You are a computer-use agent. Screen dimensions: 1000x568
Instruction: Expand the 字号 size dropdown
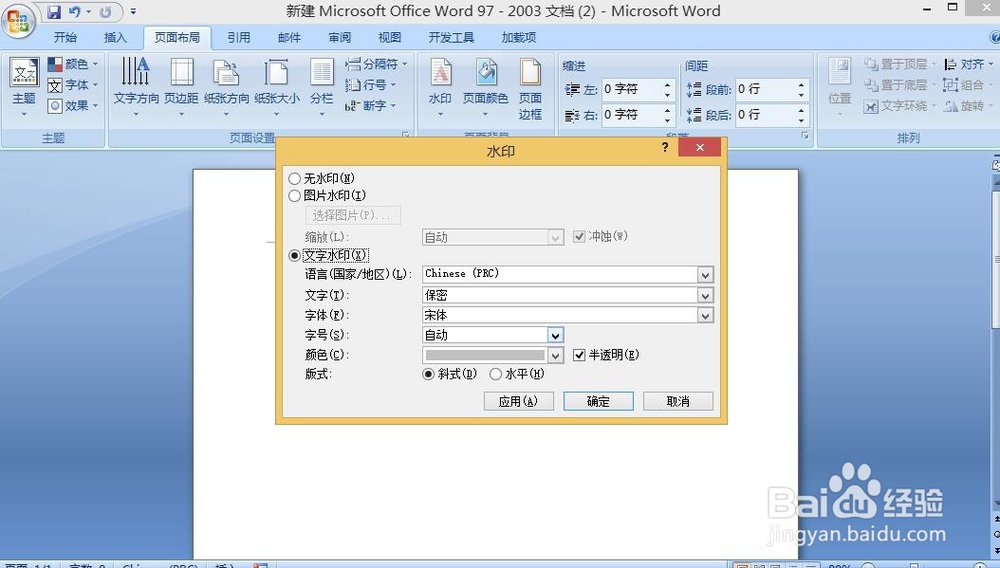(555, 335)
